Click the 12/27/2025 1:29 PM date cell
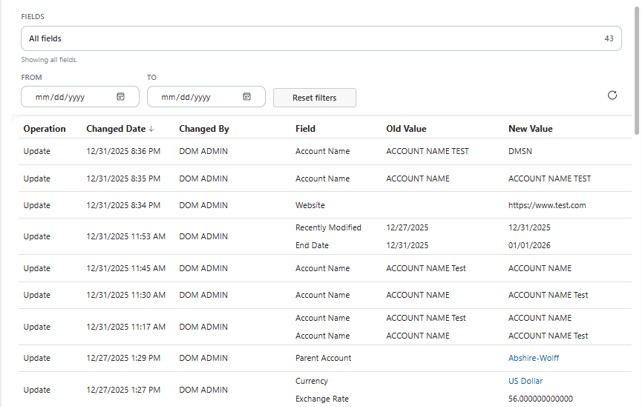Viewport: 642px width, 407px height. [123, 358]
